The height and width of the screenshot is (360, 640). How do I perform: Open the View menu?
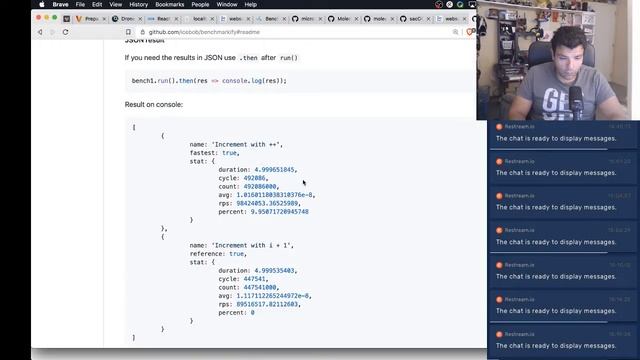point(116,4)
